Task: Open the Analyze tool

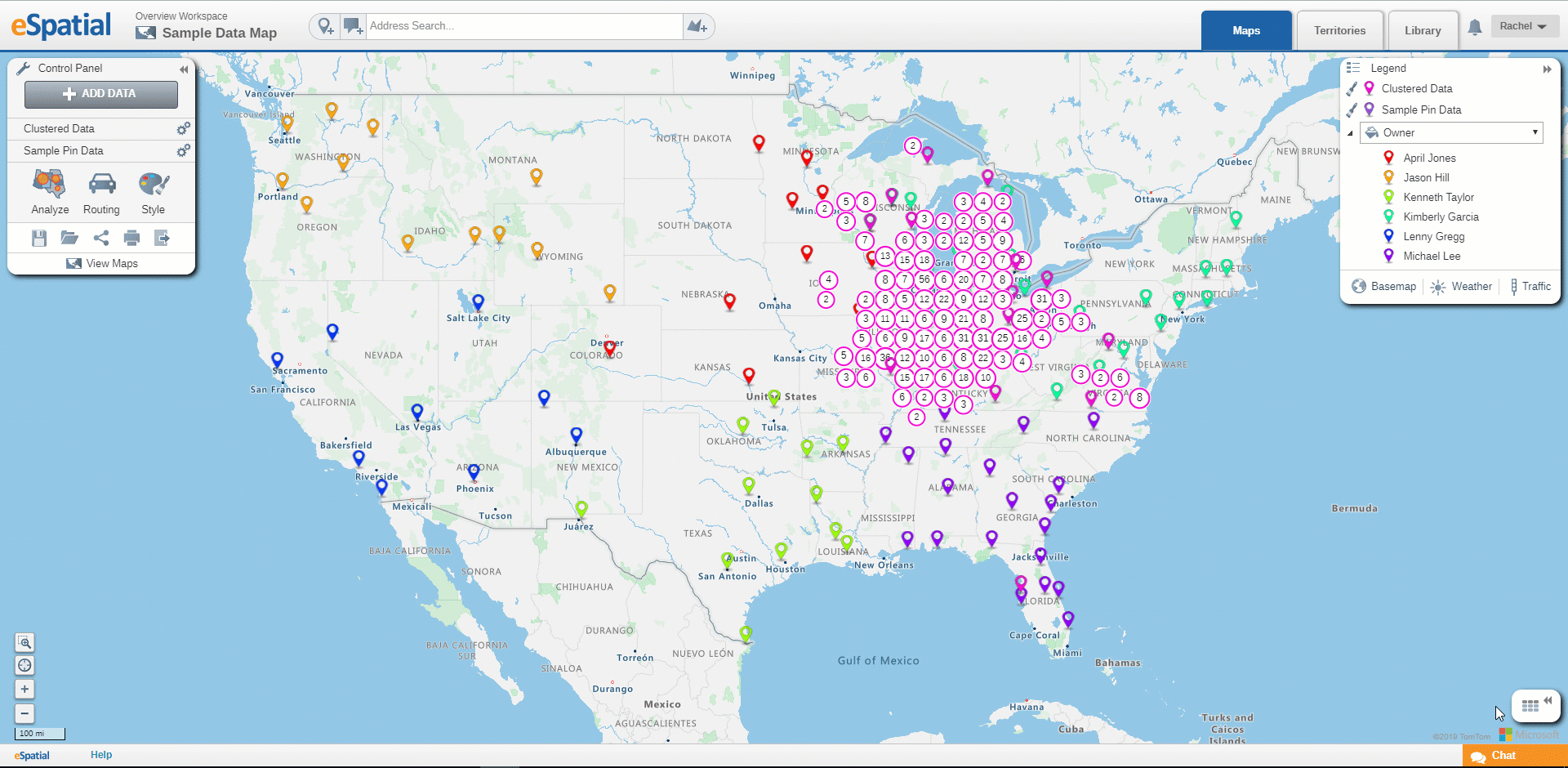Action: (50, 192)
